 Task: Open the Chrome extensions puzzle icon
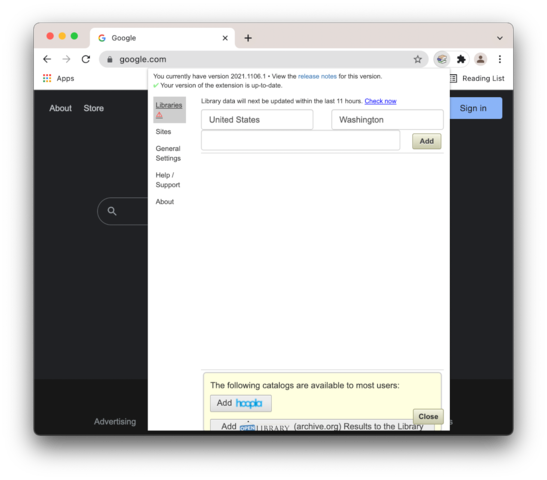coord(461,59)
